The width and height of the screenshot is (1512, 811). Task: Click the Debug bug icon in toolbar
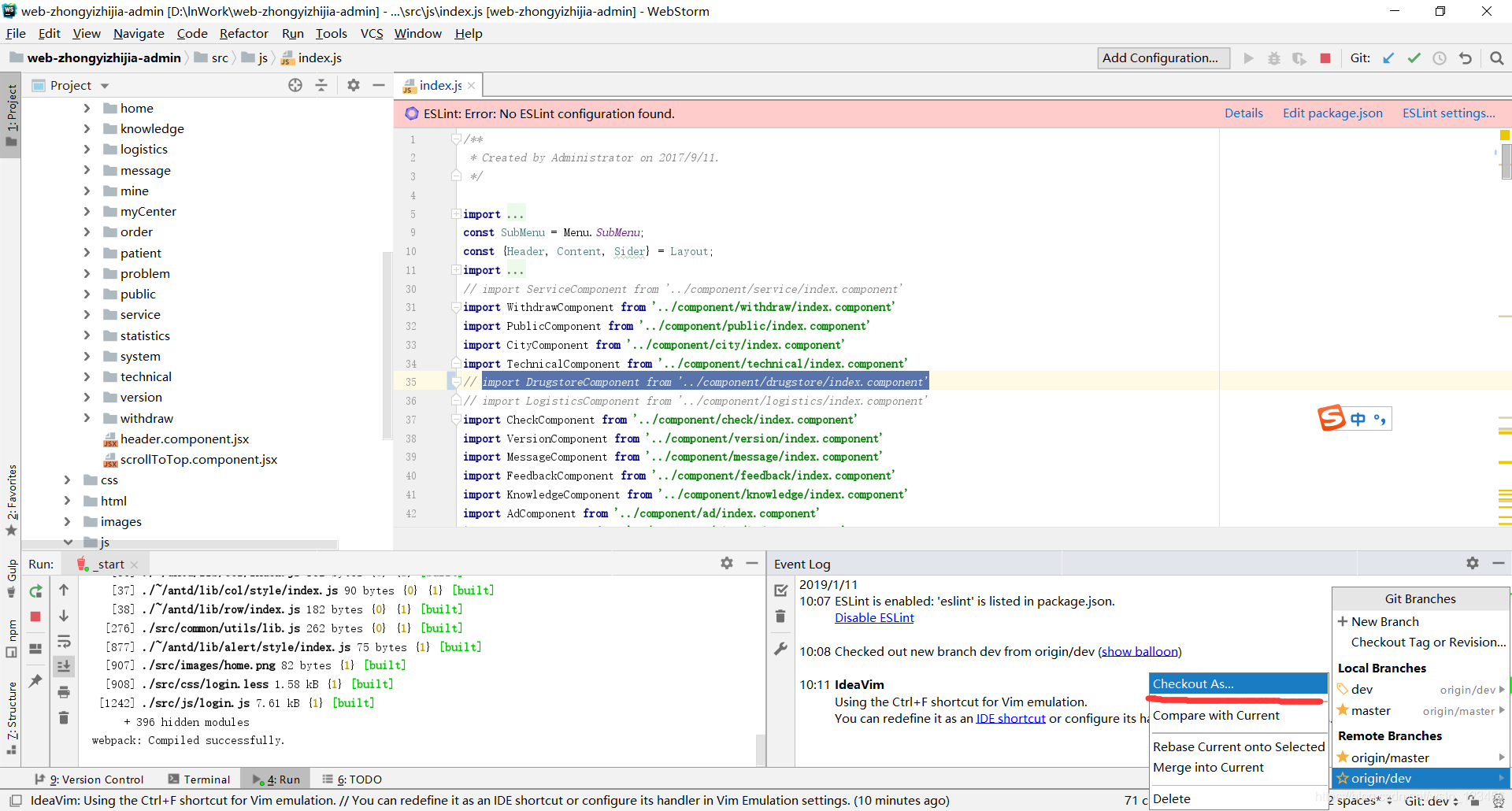click(1274, 58)
